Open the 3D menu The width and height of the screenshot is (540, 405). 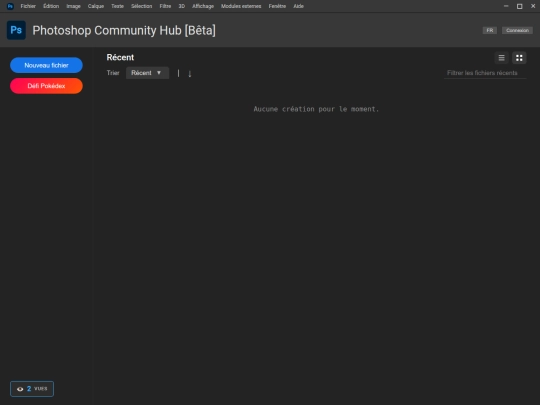pyautogui.click(x=181, y=6)
